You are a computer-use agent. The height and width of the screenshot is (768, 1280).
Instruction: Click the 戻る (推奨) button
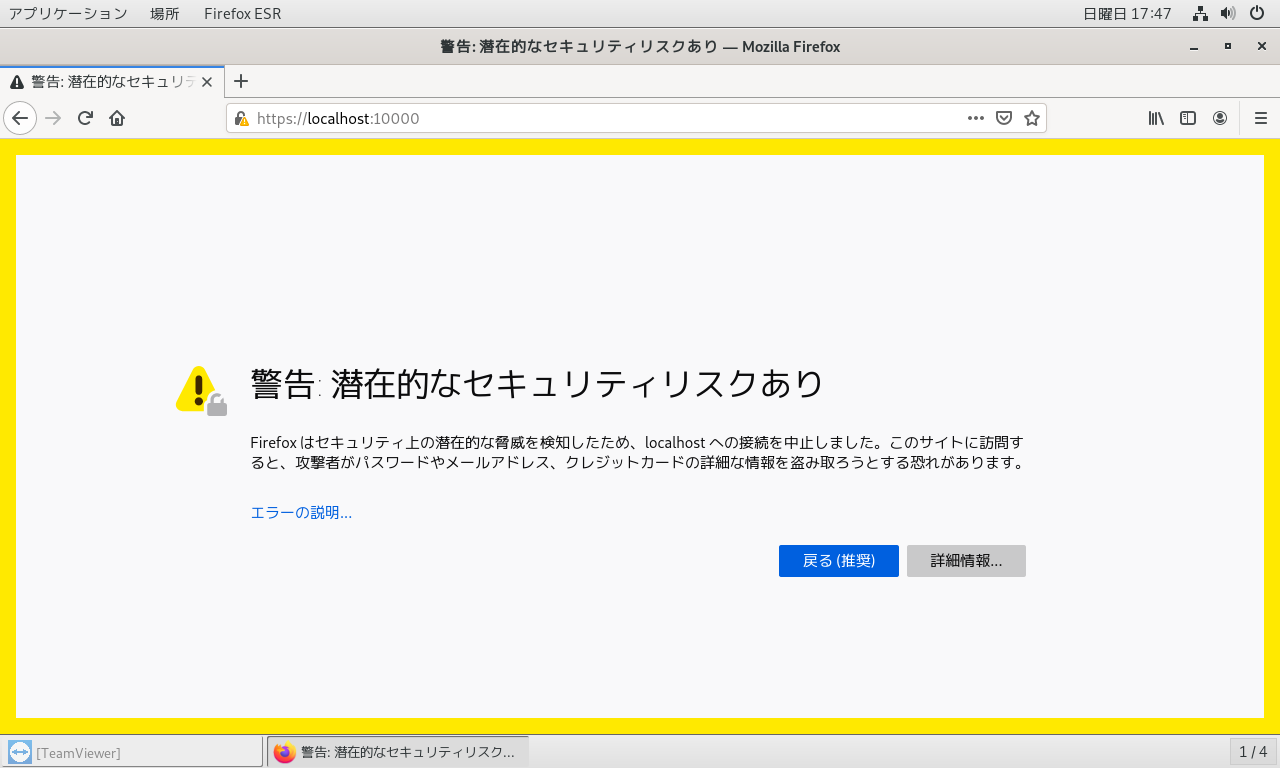(838, 561)
